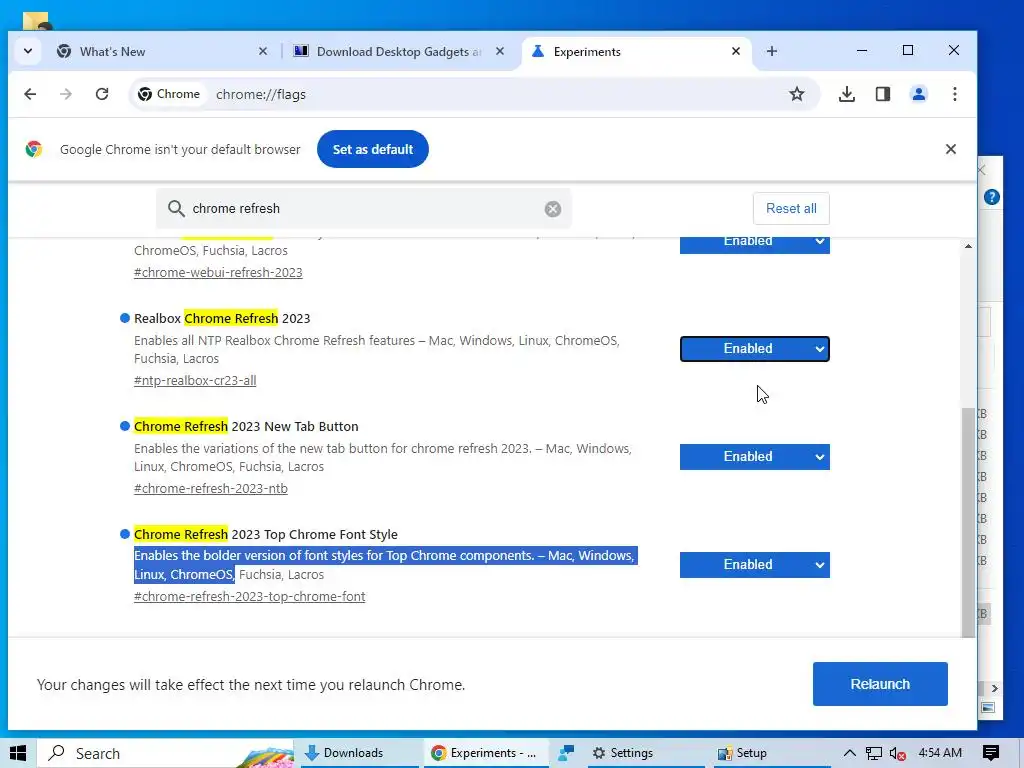The height and width of the screenshot is (768, 1024).
Task: Click the muted volume tray icon
Action: [x=897, y=753]
